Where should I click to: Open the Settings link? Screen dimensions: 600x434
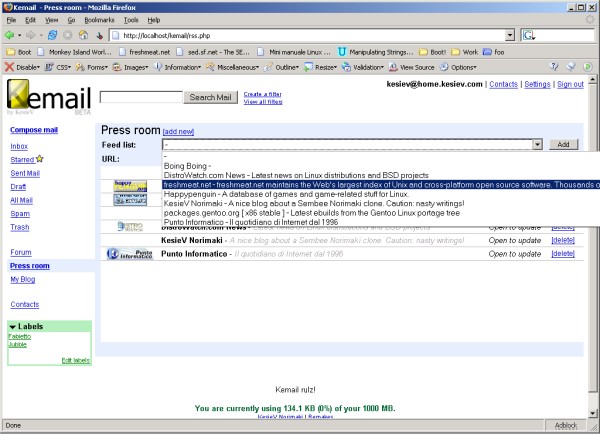tap(537, 84)
